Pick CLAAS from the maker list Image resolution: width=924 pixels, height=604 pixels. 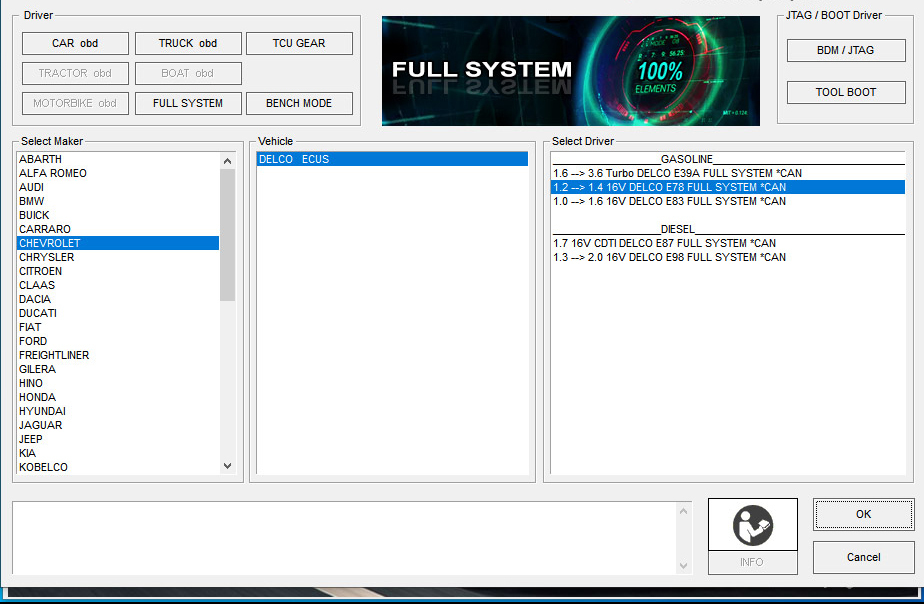coord(118,285)
